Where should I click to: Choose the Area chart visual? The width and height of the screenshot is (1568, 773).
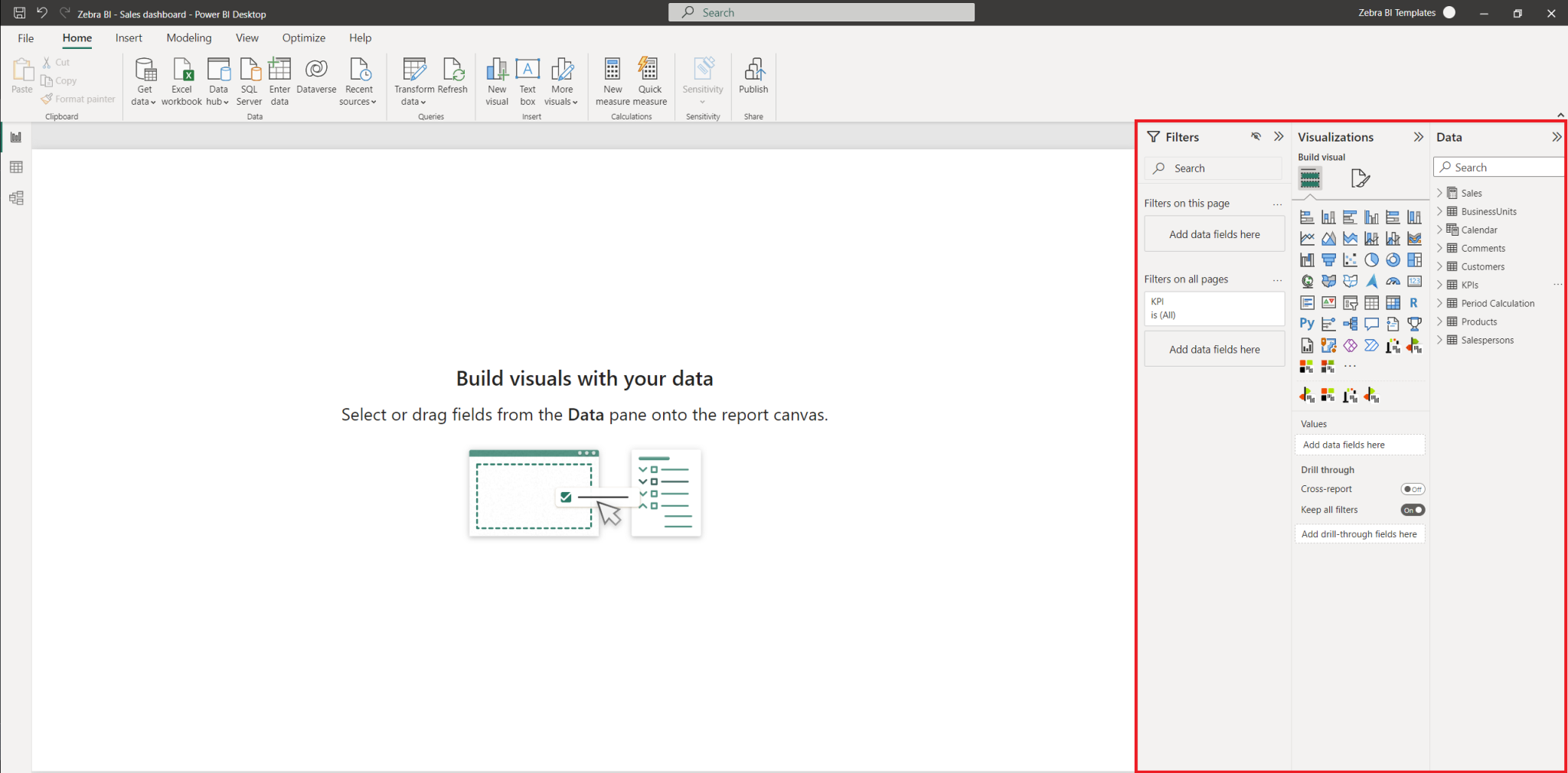[x=1328, y=239]
